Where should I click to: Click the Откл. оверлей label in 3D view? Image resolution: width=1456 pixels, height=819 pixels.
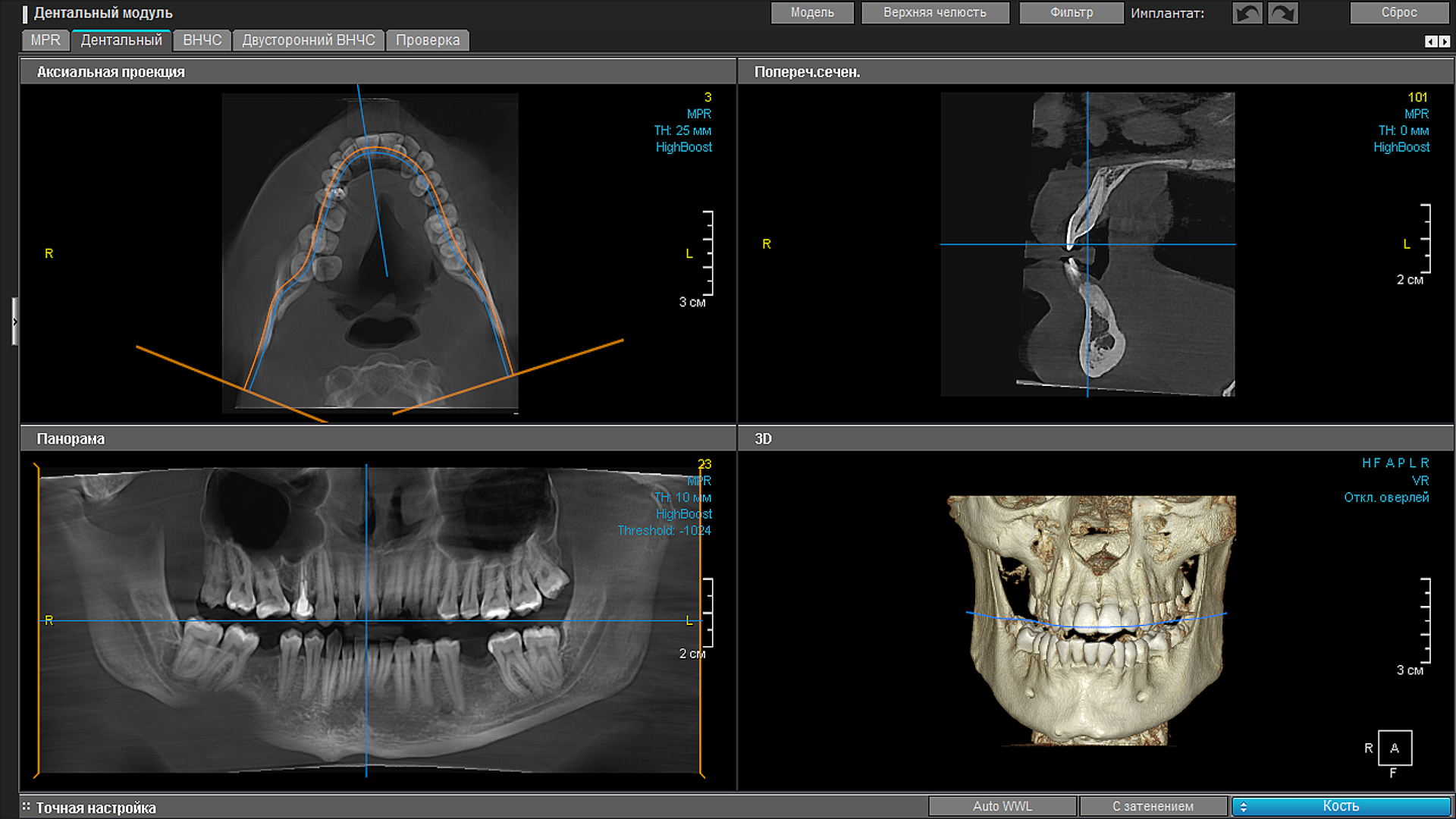1386,497
